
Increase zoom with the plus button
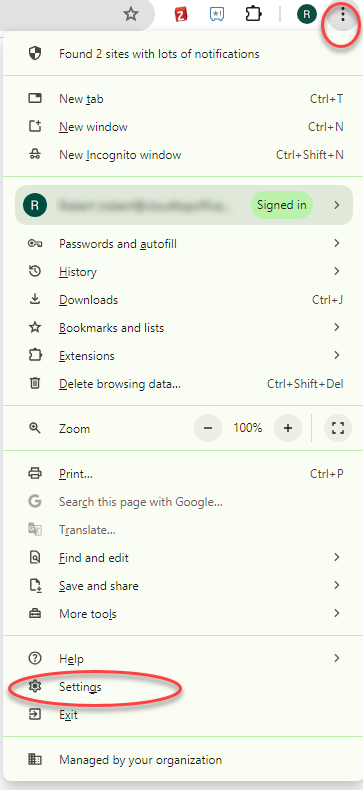click(288, 428)
